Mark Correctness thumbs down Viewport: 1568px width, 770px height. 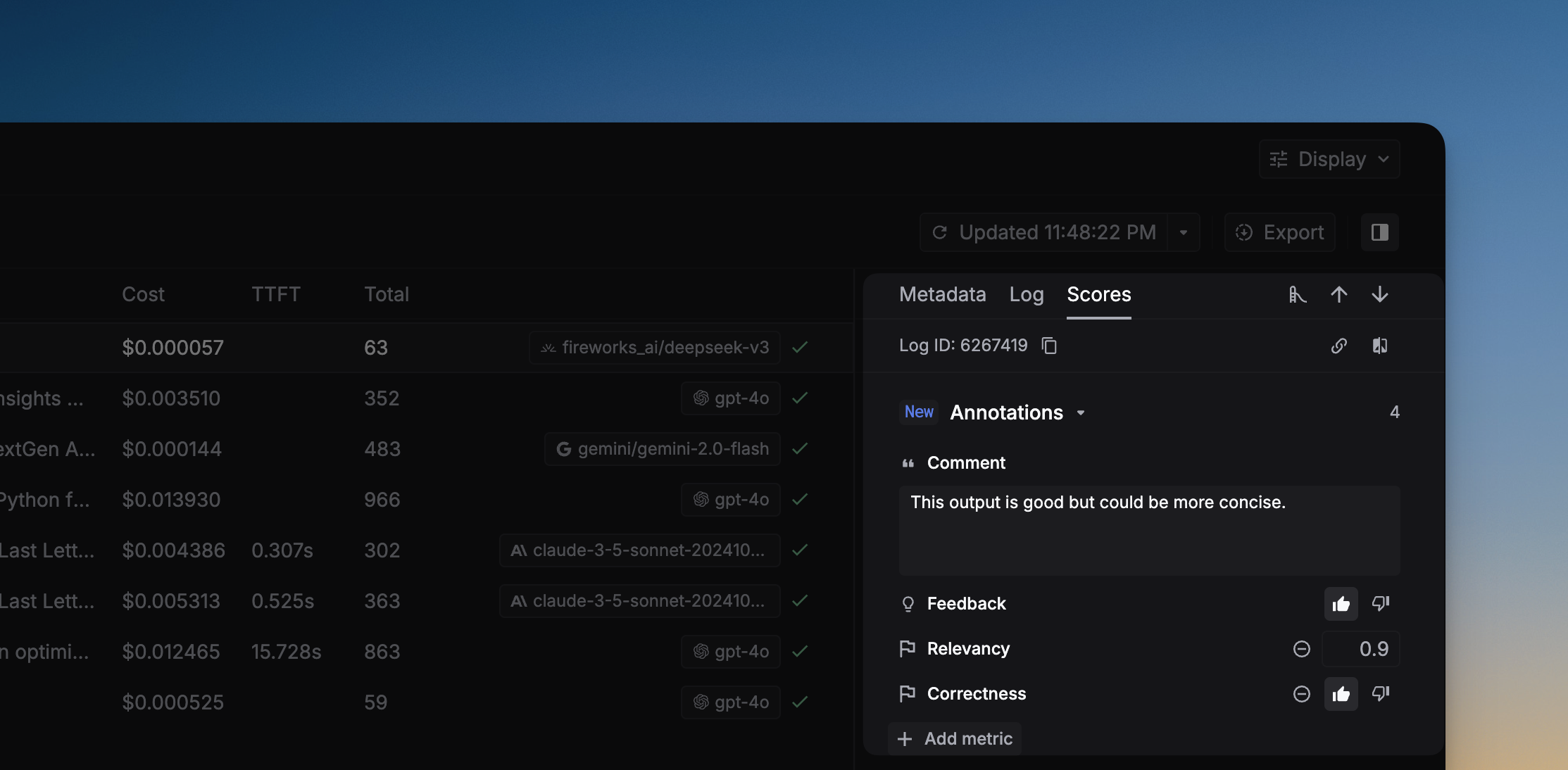[x=1380, y=693]
